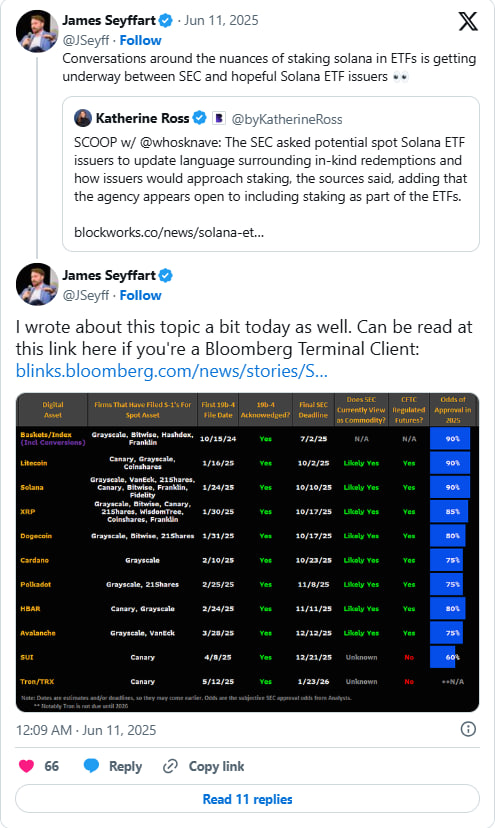Screen dimensions: 495x828
Task: Click the heart like icon
Action: click(26, 766)
